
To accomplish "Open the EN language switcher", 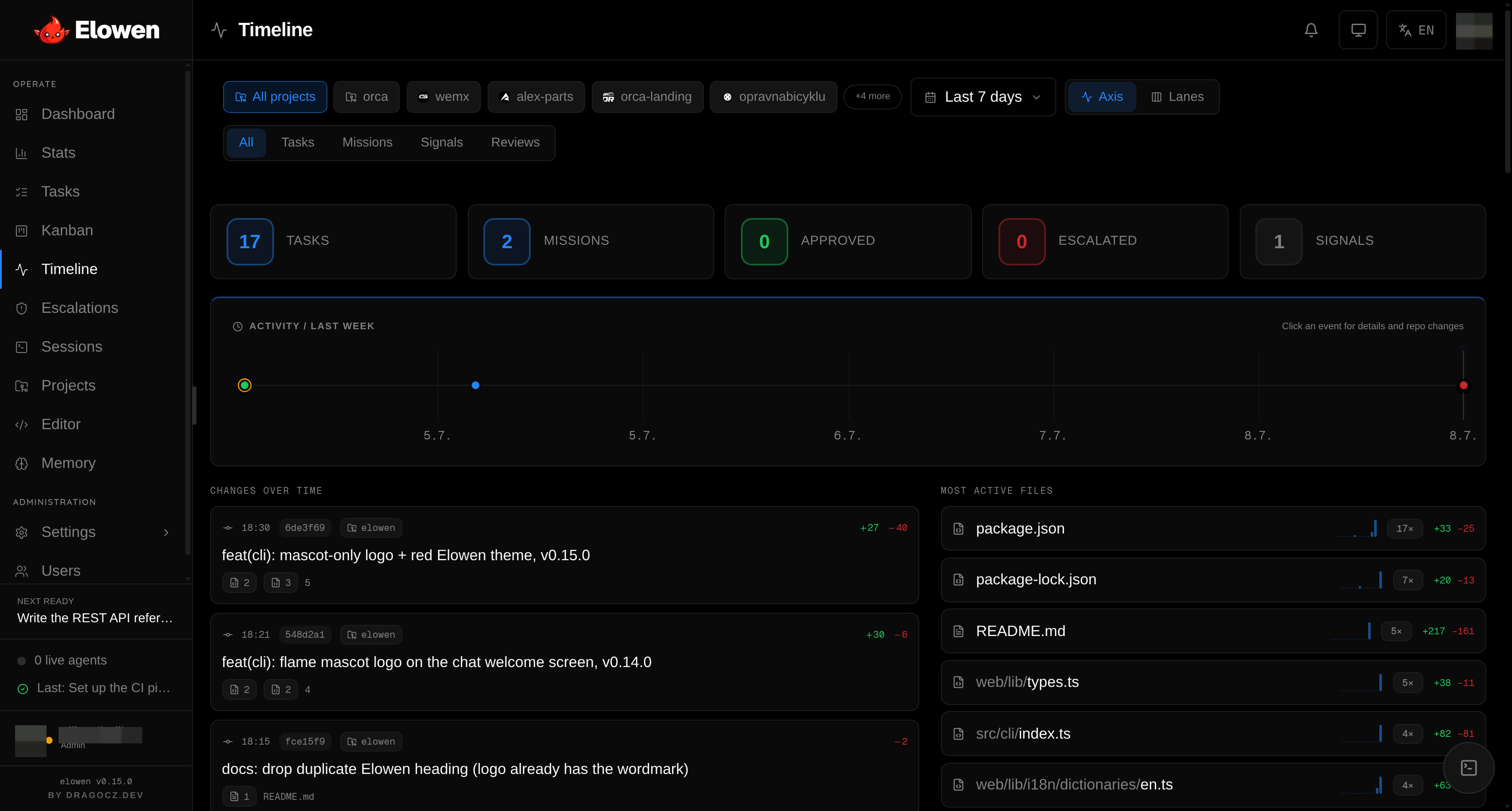I will (1416, 30).
